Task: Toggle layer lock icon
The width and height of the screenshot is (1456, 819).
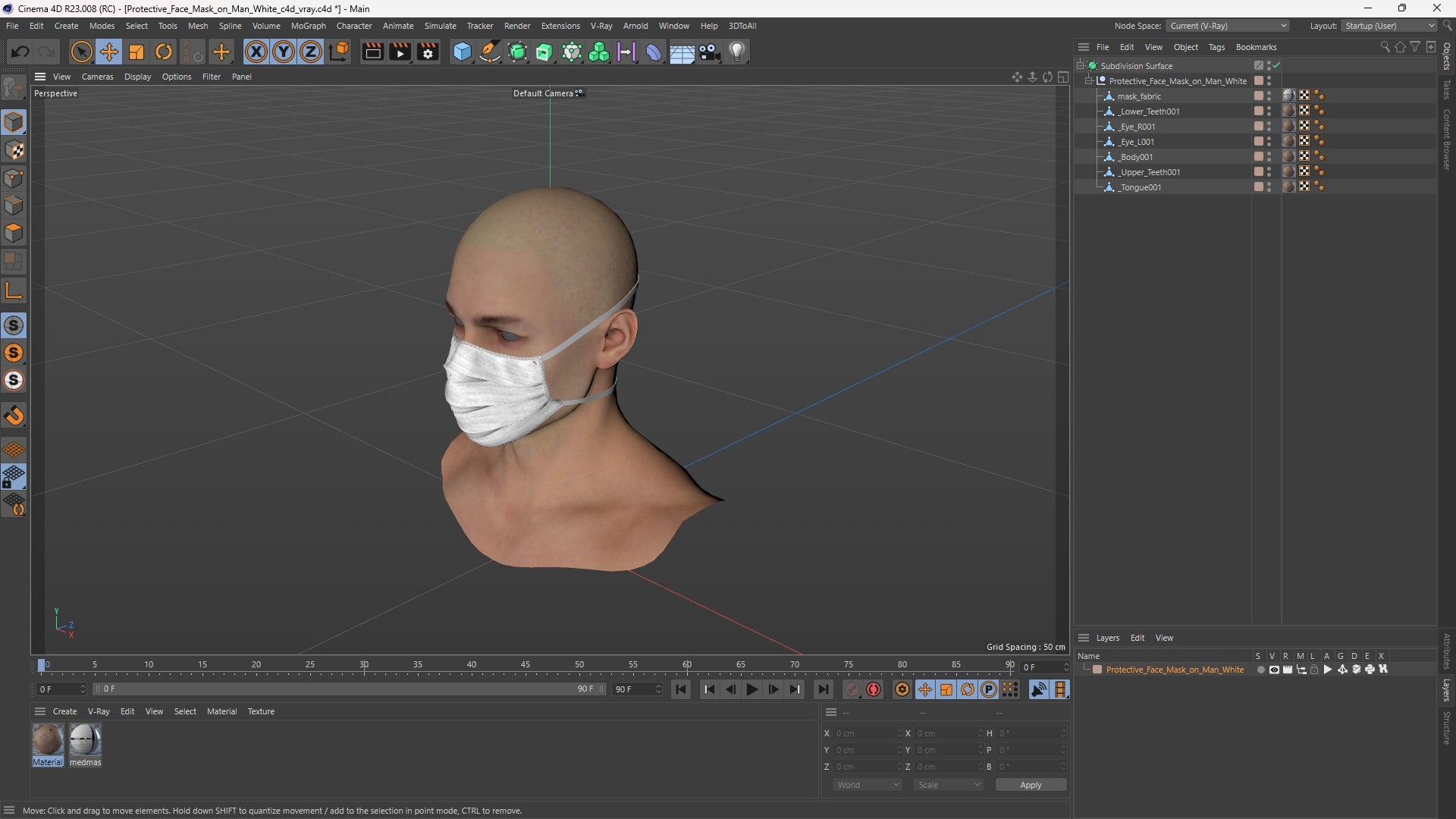Action: coord(1314,670)
